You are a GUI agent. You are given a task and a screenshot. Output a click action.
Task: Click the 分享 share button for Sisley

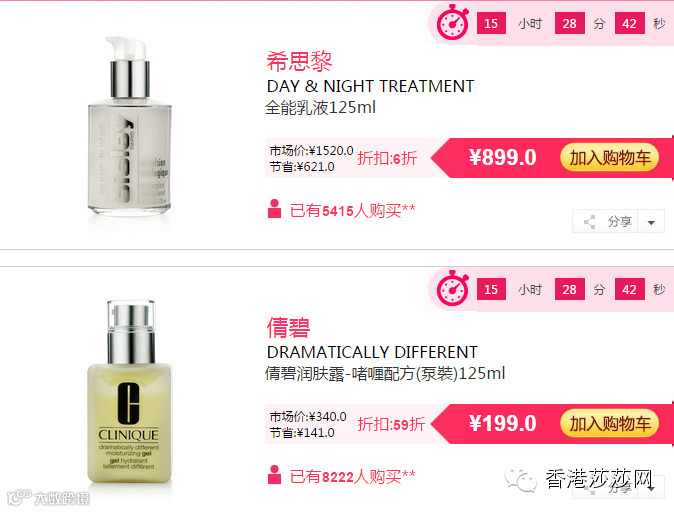[x=606, y=222]
